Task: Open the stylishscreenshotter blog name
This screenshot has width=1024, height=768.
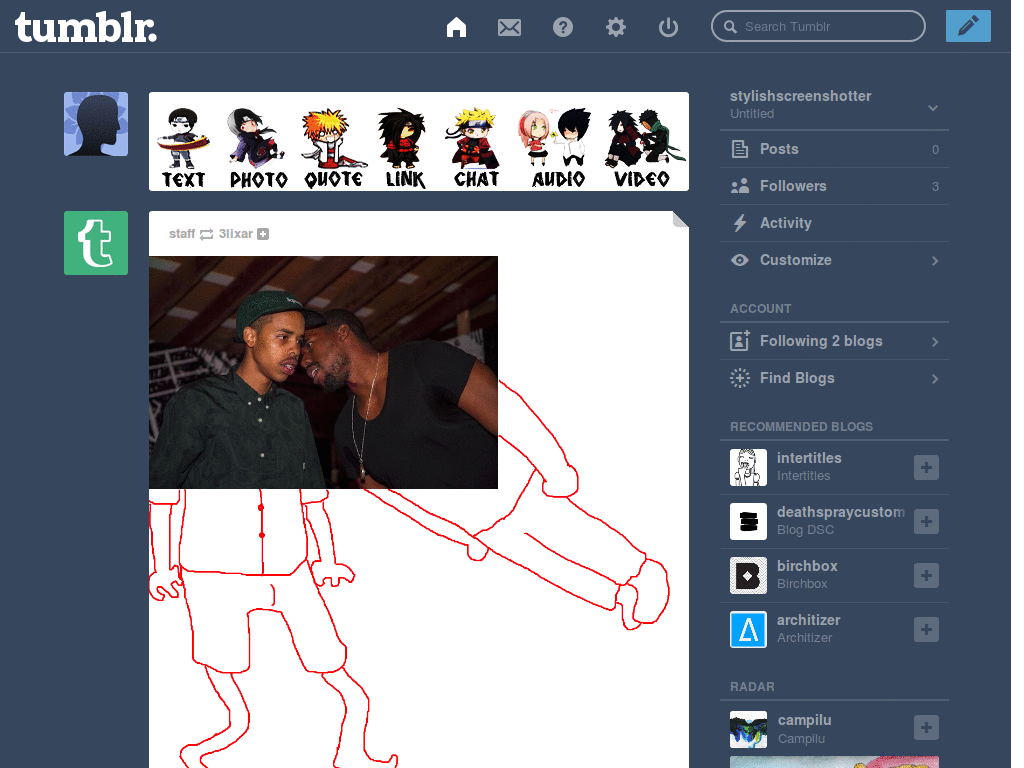Action: point(801,96)
